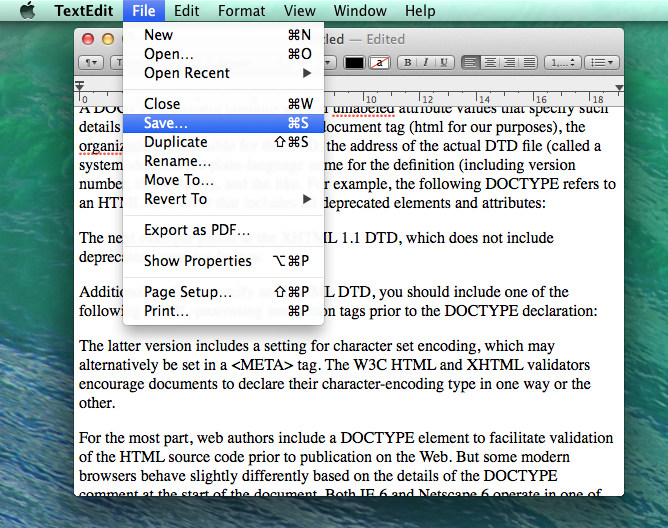
Task: Click the text "<META>" in the document
Action: click(x=262, y=365)
